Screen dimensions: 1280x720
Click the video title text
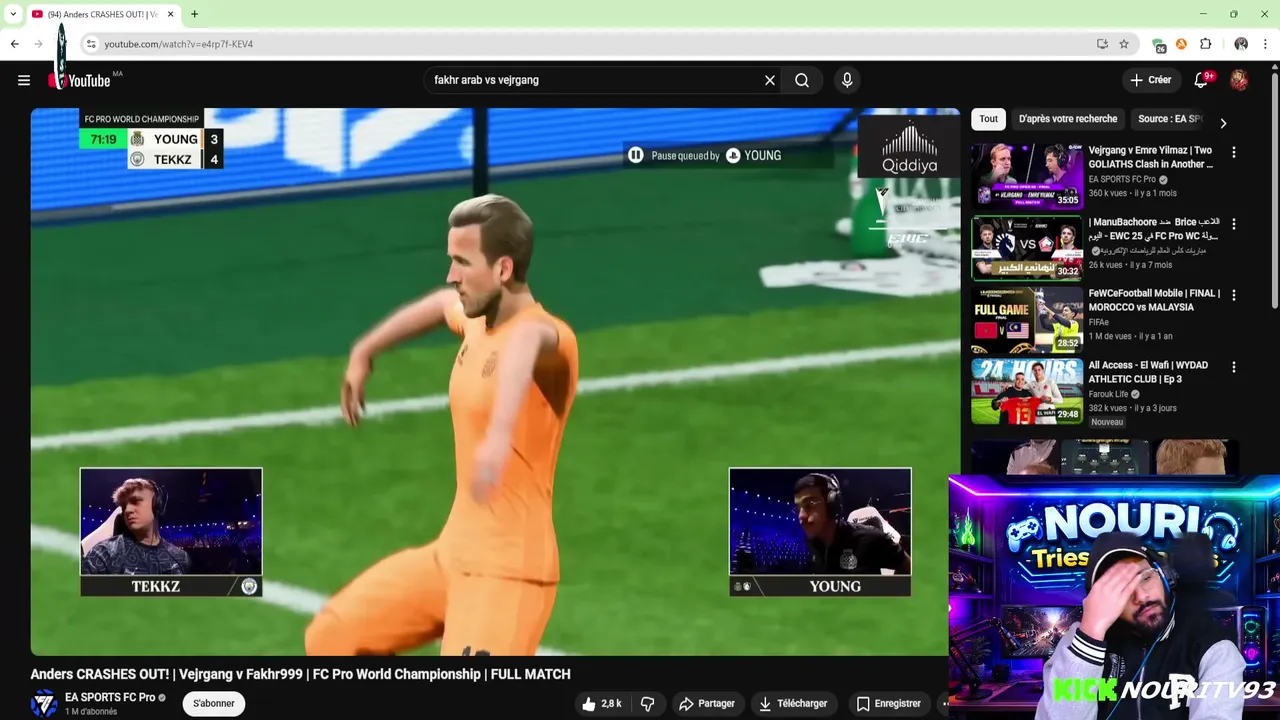click(x=300, y=674)
